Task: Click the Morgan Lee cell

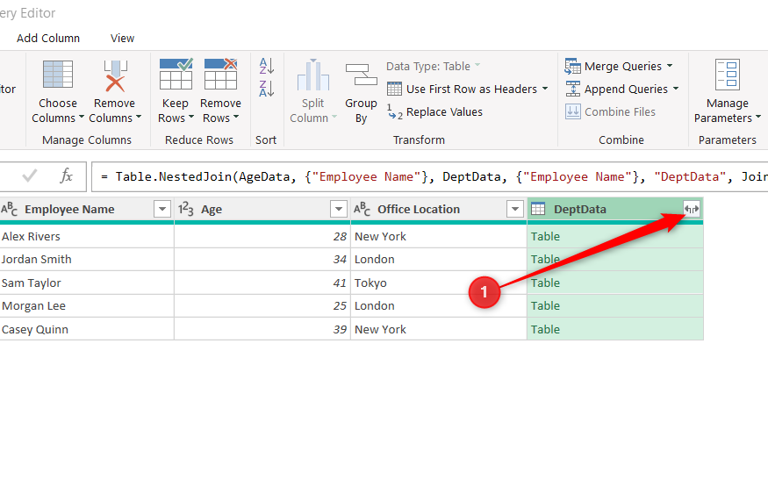Action: [87, 306]
